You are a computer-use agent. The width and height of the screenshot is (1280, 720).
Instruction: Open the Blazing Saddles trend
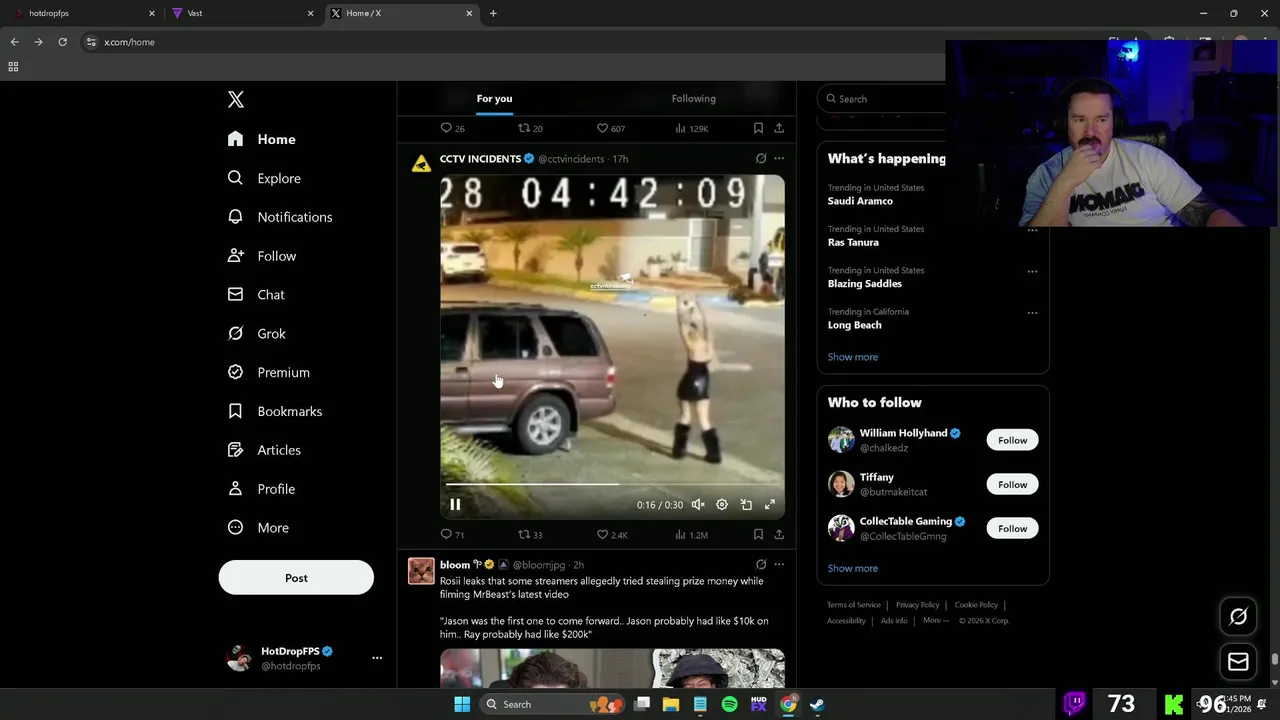[865, 284]
